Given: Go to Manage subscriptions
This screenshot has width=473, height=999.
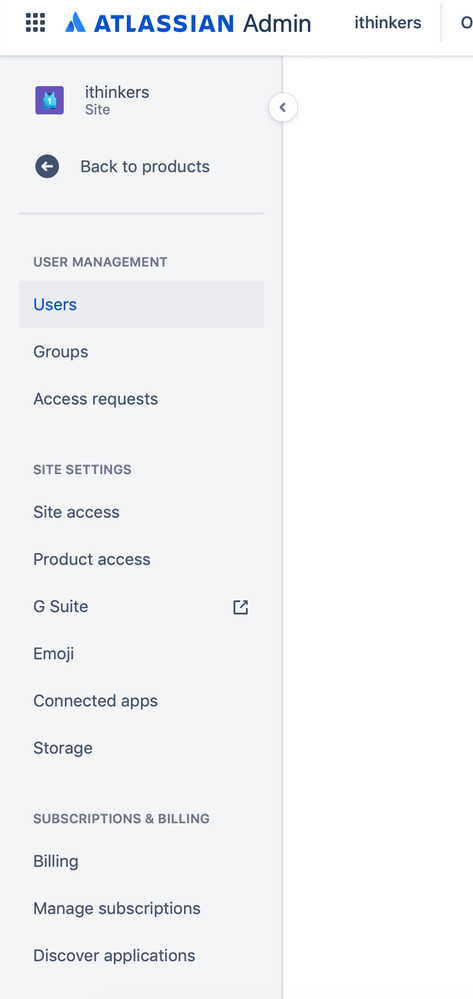Looking at the screenshot, I should click(142, 909).
